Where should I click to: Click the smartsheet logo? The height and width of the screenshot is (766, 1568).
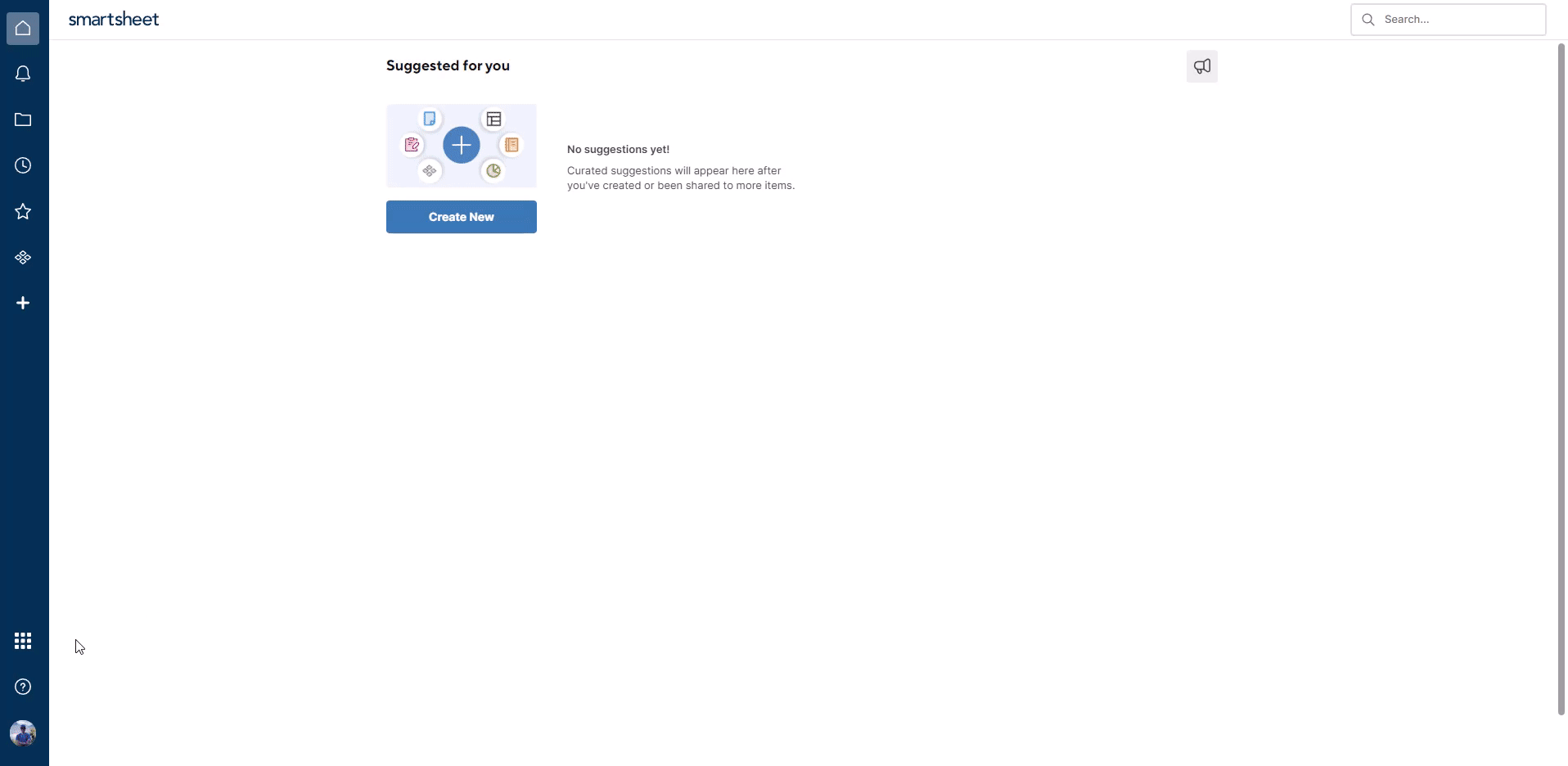(x=114, y=20)
